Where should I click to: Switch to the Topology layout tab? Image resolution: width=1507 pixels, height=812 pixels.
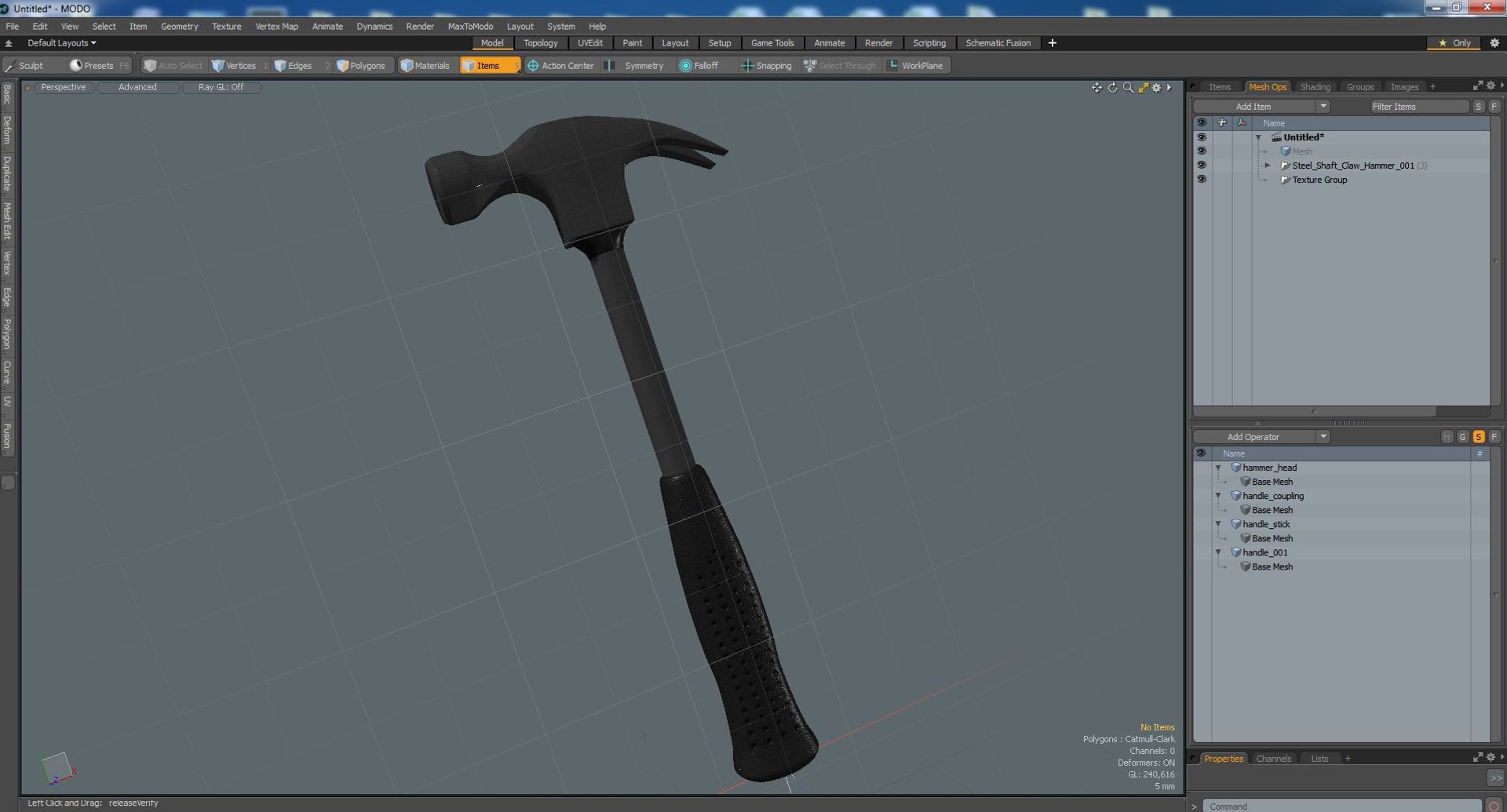[541, 43]
